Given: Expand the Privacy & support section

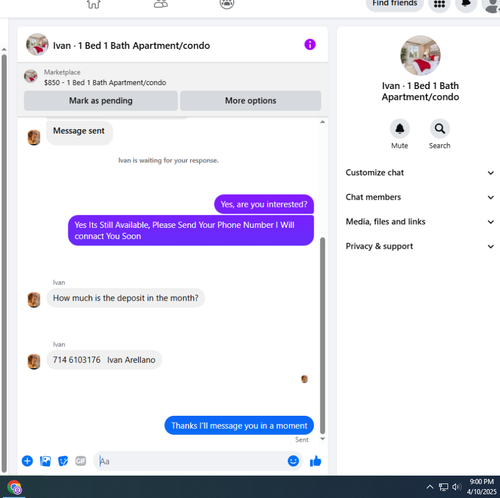Looking at the screenshot, I should pos(420,246).
